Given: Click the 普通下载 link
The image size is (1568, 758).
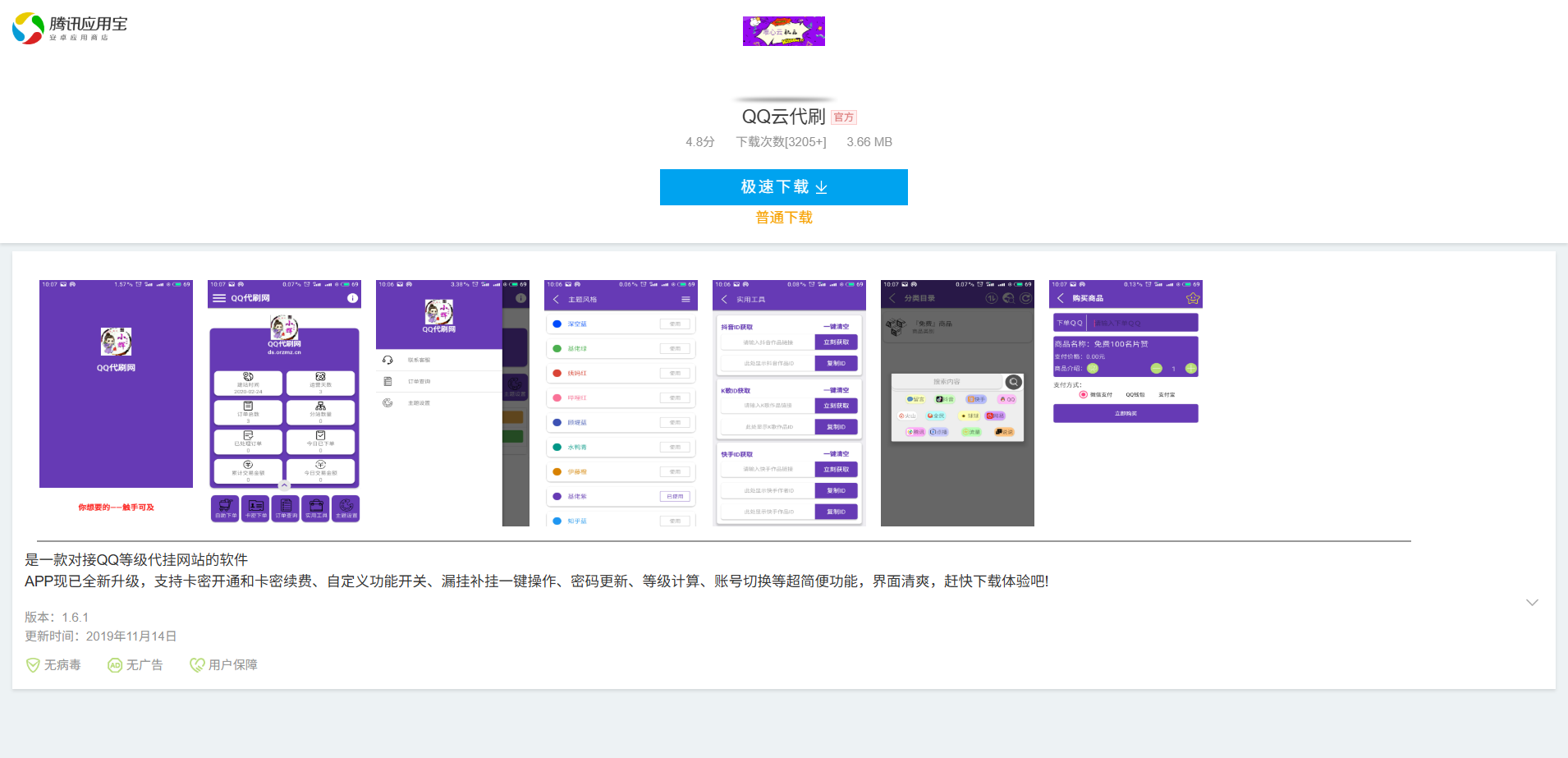Looking at the screenshot, I should pyautogui.click(x=783, y=217).
